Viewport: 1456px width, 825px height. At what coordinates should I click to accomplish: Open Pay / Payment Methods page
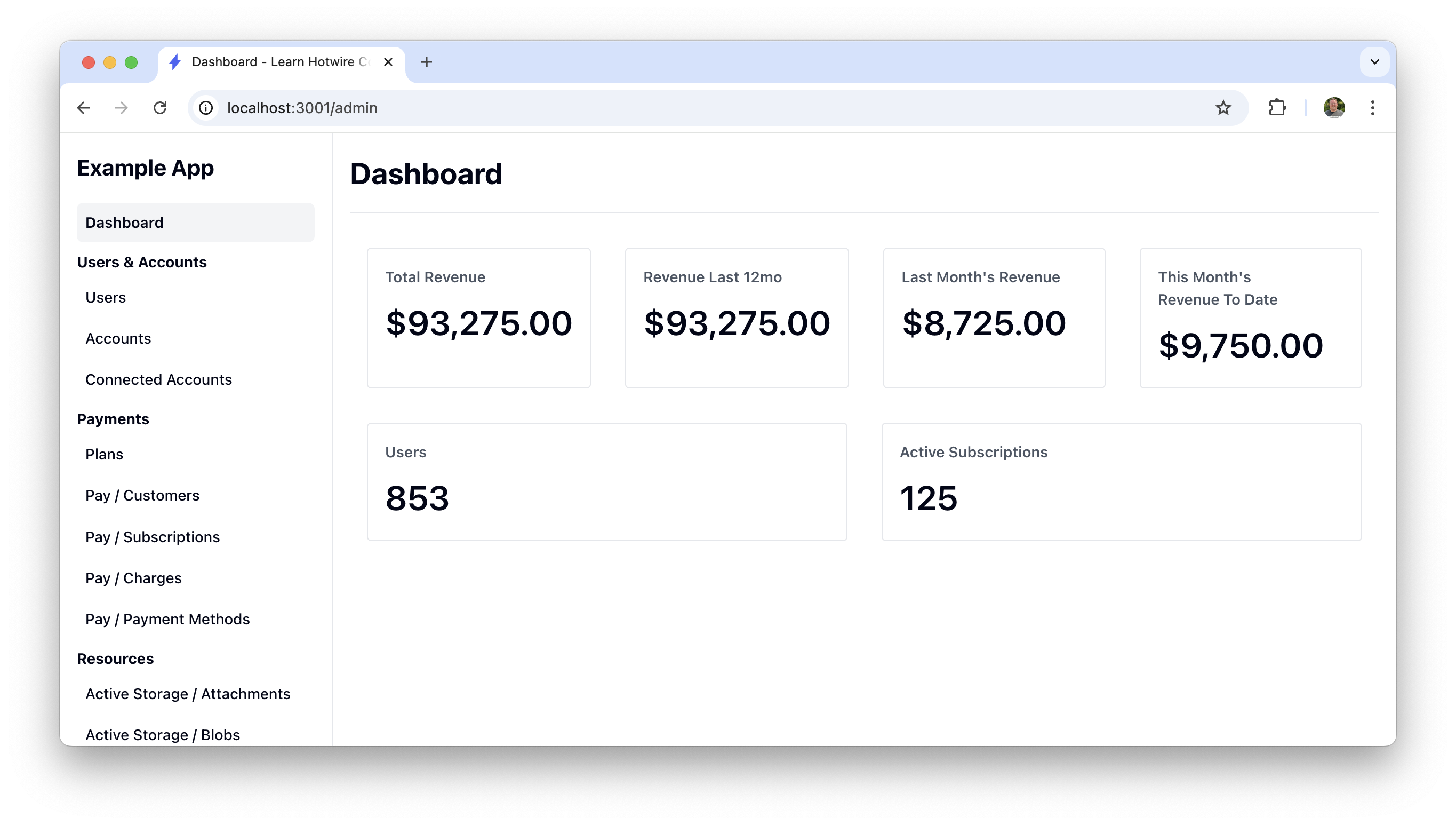tap(167, 619)
